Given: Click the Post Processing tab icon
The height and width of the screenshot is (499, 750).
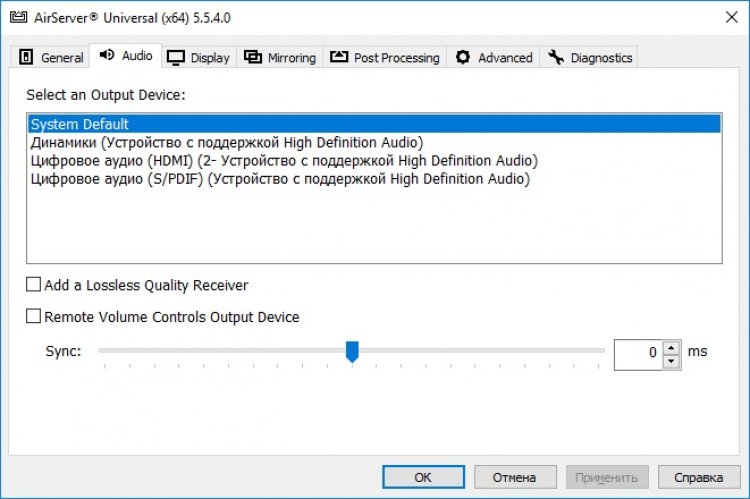Looking at the screenshot, I should tap(339, 57).
